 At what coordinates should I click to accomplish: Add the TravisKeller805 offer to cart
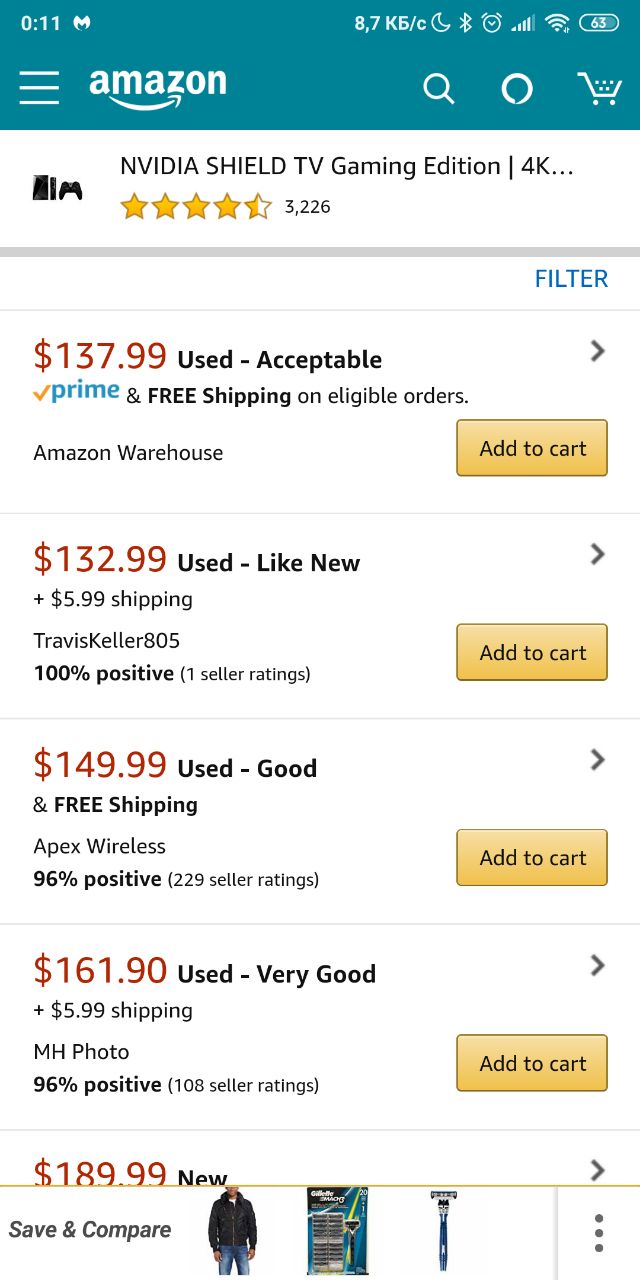532,652
